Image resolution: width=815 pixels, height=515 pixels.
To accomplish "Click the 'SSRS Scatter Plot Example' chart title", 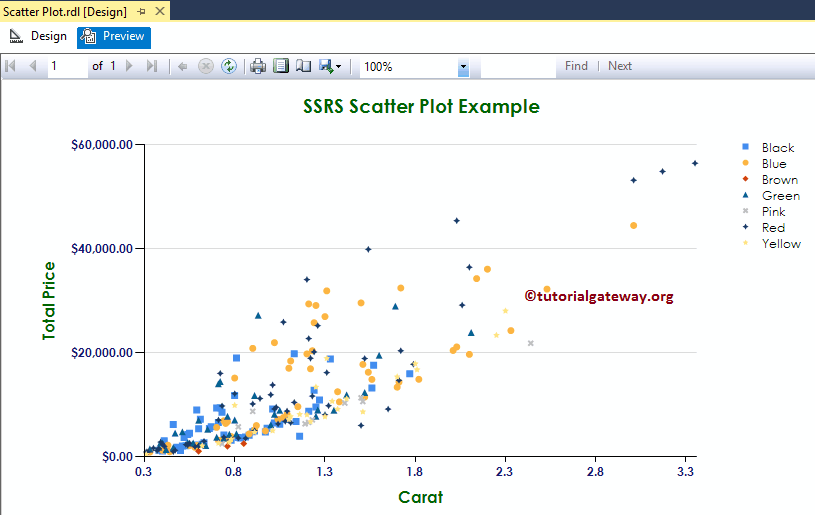I will [x=422, y=107].
